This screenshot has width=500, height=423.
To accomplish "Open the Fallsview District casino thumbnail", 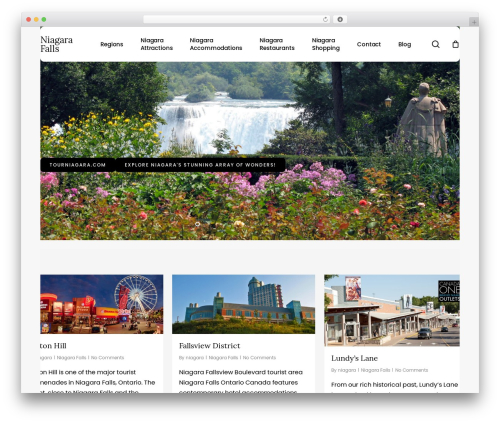I will click(243, 304).
